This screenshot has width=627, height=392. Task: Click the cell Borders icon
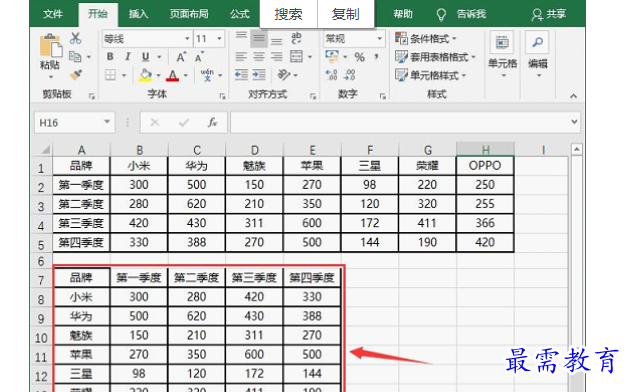(x=110, y=75)
